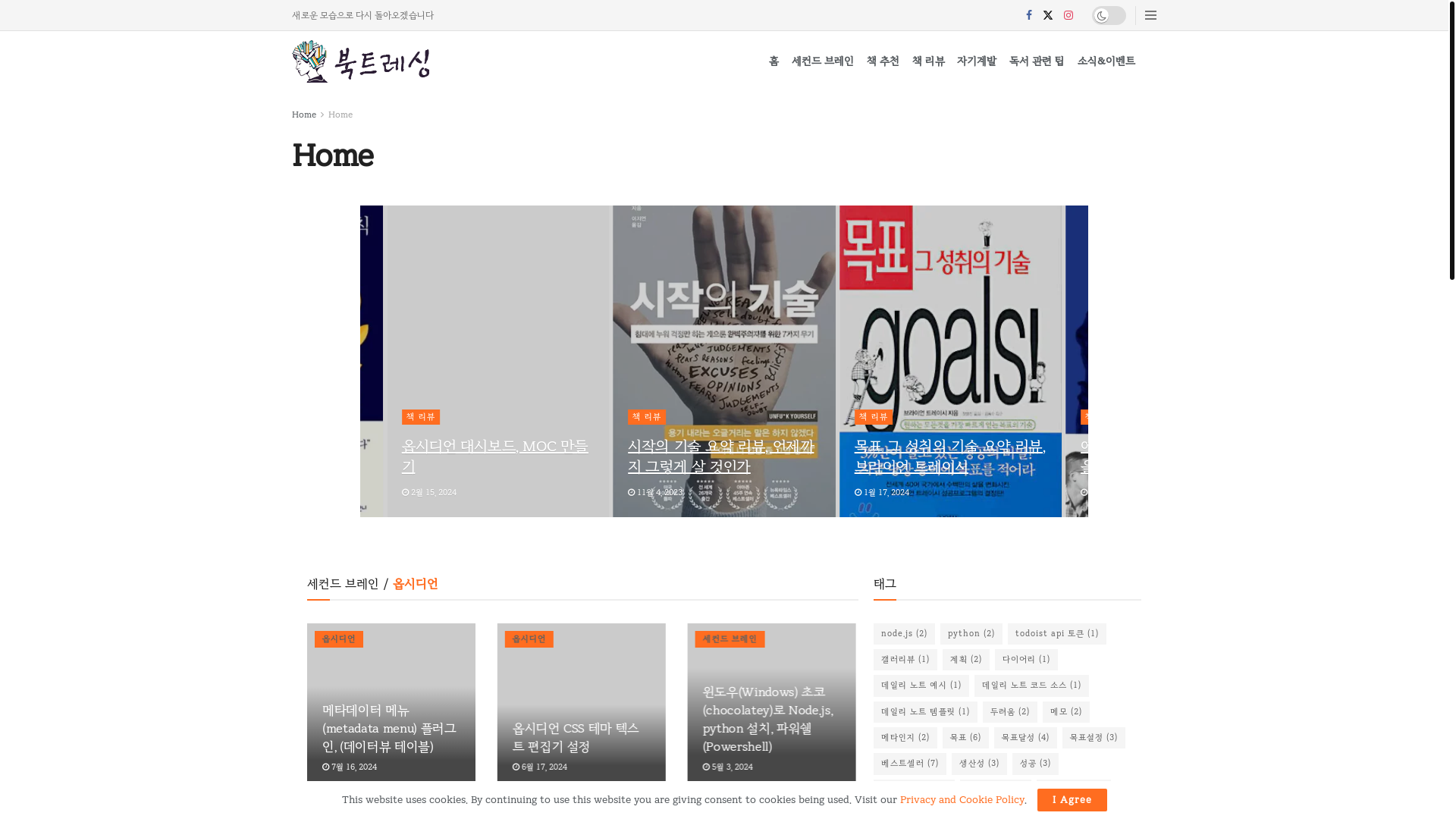
Task: Click the 데일리 노트 템플릿 (1) tag
Action: [925, 712]
